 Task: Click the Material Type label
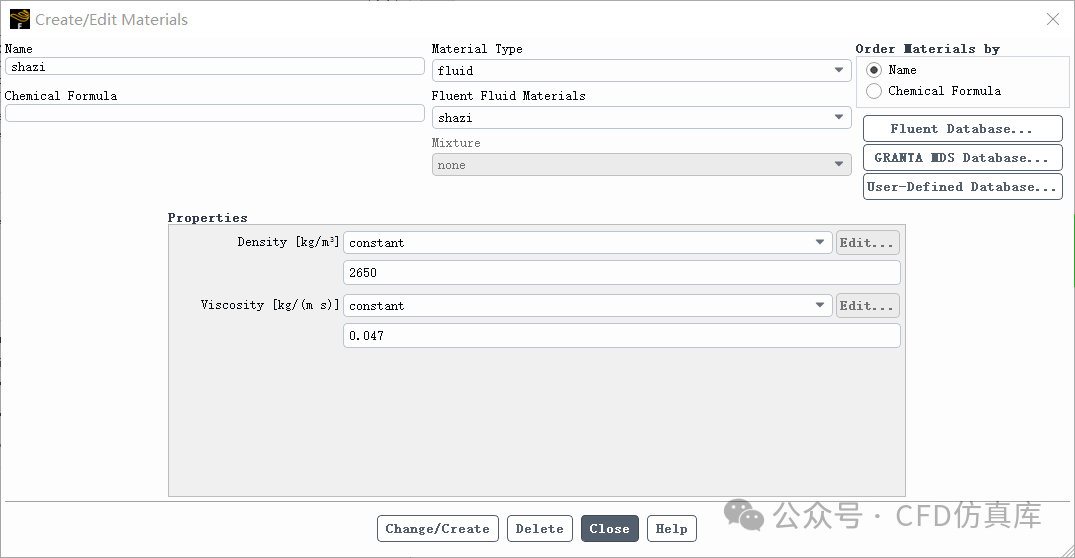click(477, 49)
